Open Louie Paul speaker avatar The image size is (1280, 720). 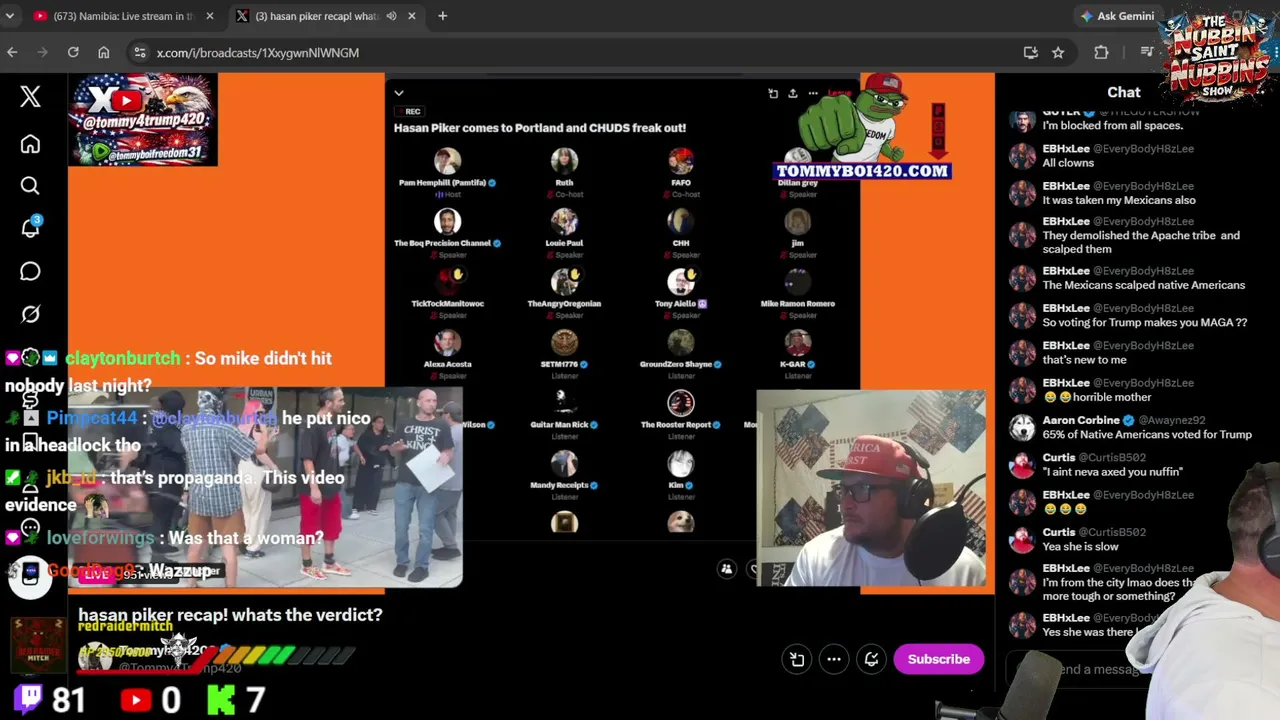click(564, 221)
